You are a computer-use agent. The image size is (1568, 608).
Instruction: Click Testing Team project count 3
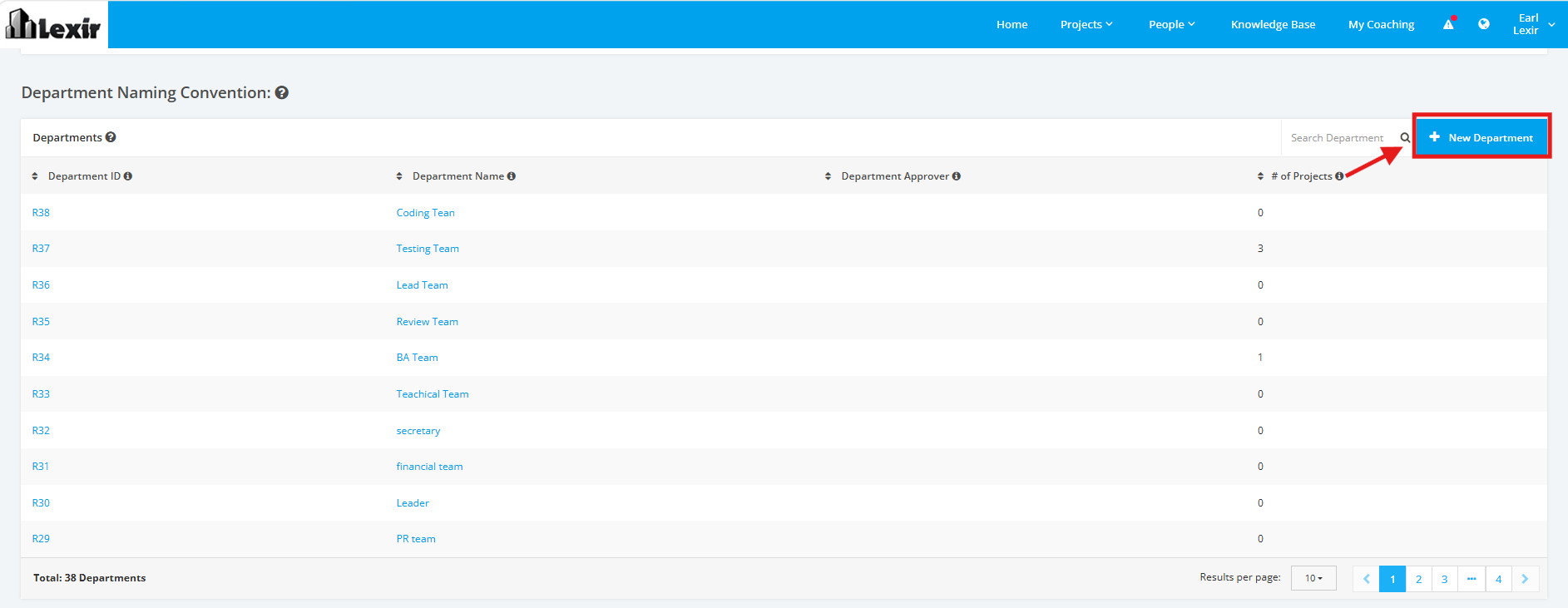point(1260,249)
